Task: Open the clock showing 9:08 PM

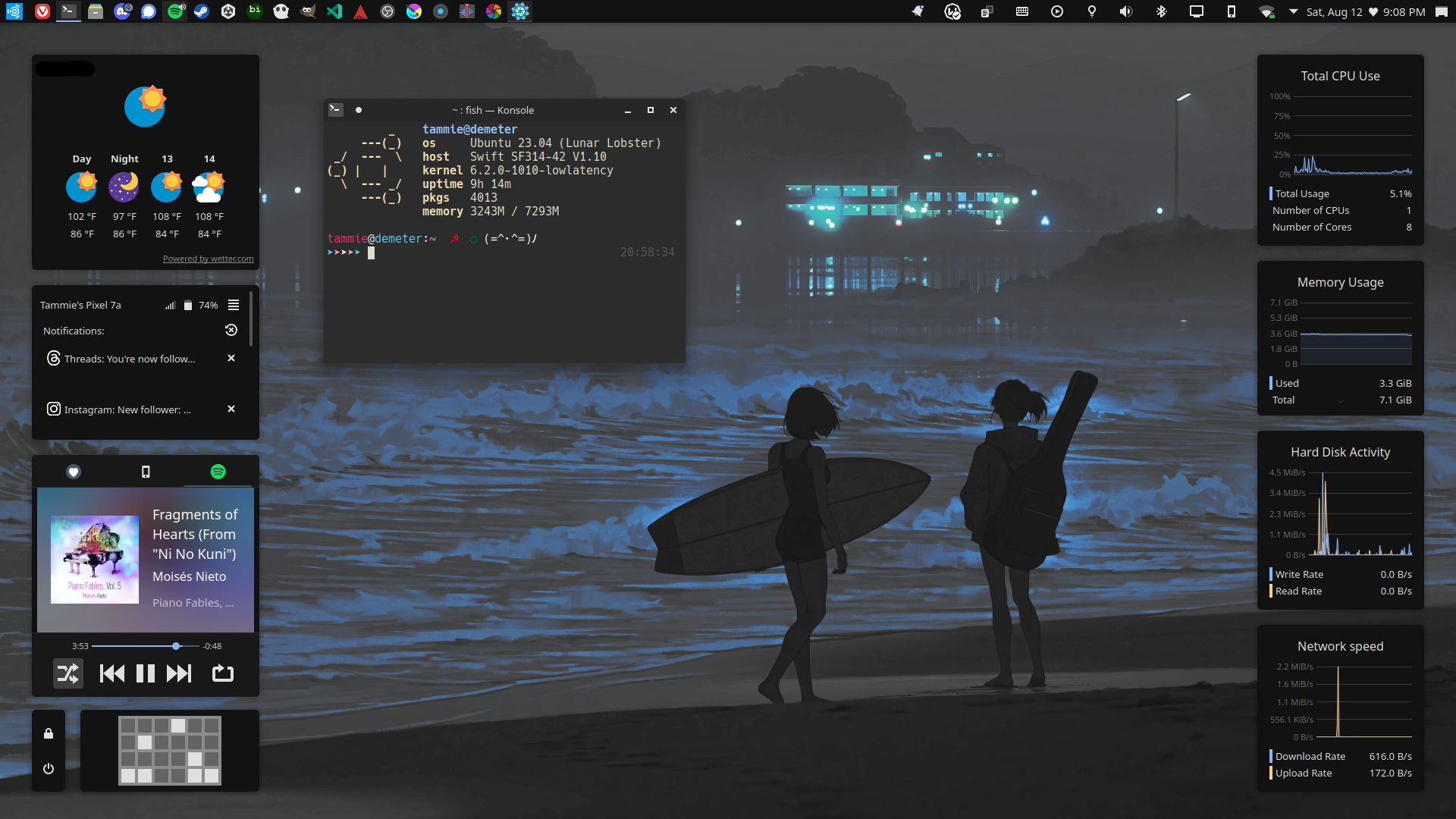Action: tap(1366, 12)
